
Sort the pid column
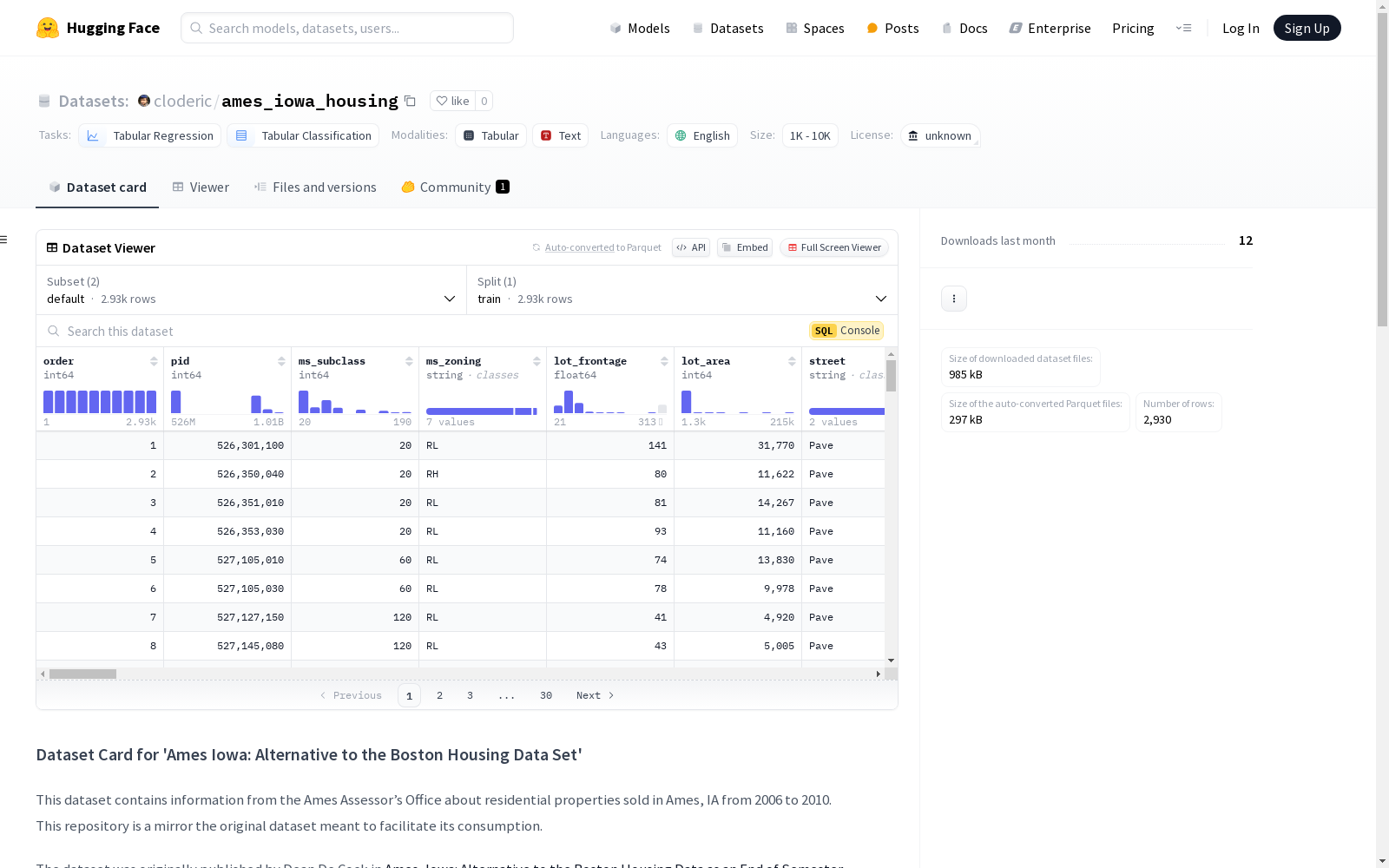pos(281,361)
